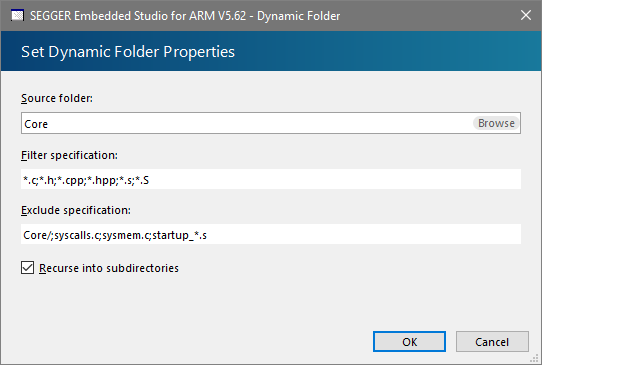Open the Browse button for source folder
644x365 pixels.
496,123
